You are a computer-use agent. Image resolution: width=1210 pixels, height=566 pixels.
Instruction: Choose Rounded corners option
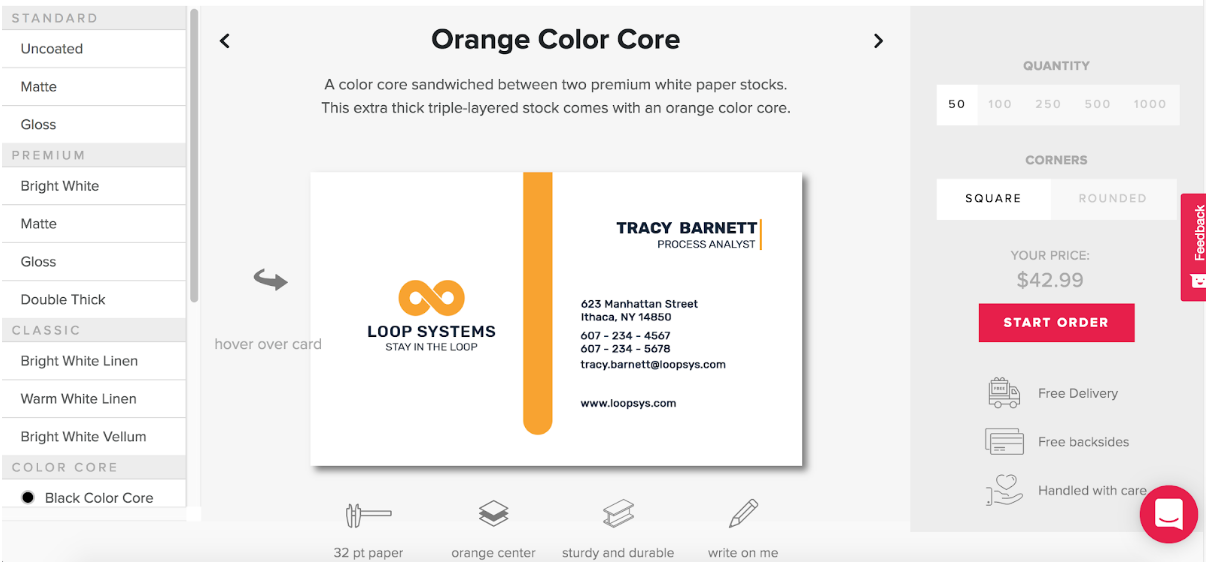click(1112, 198)
